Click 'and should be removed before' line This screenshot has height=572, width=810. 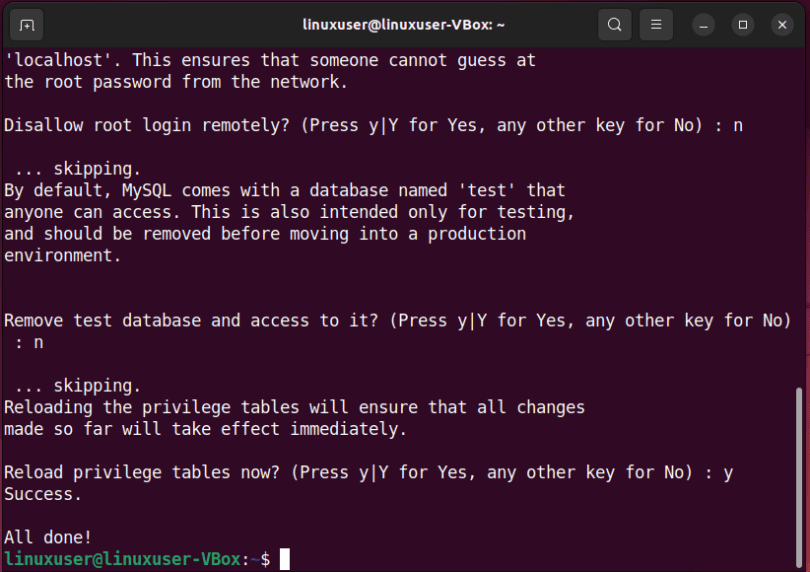(x=265, y=234)
